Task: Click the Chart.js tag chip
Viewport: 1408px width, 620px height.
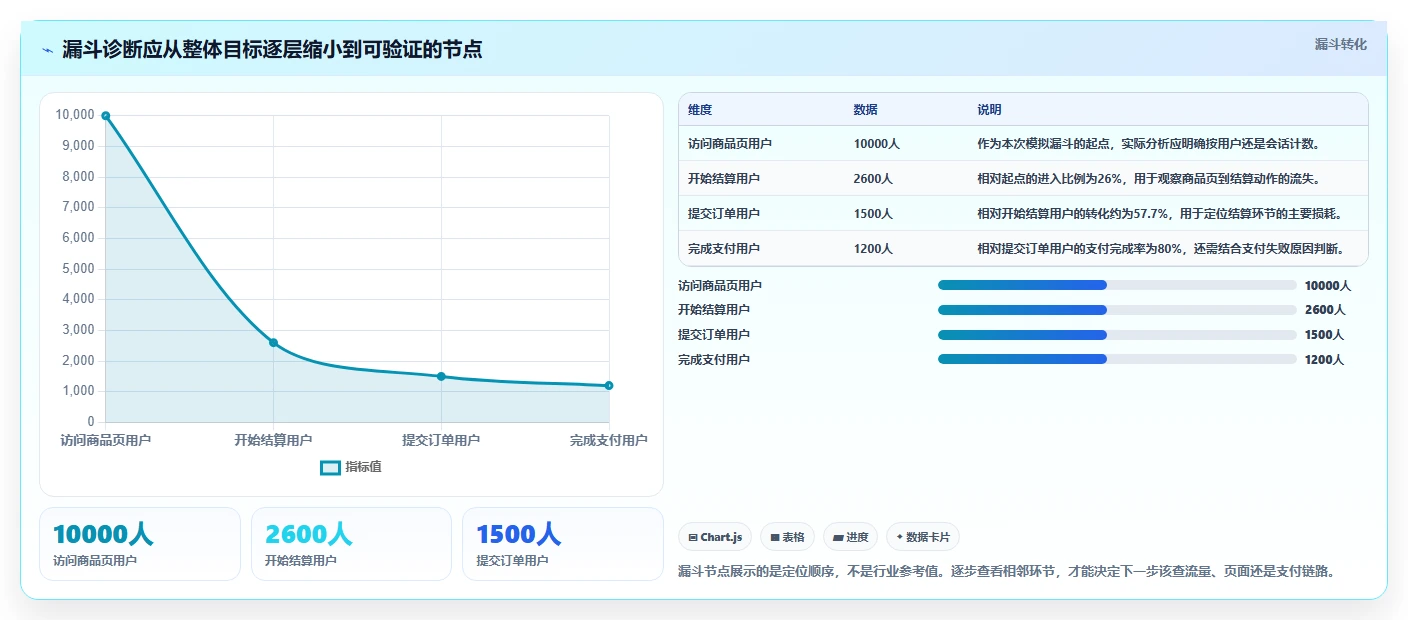Action: click(x=715, y=537)
